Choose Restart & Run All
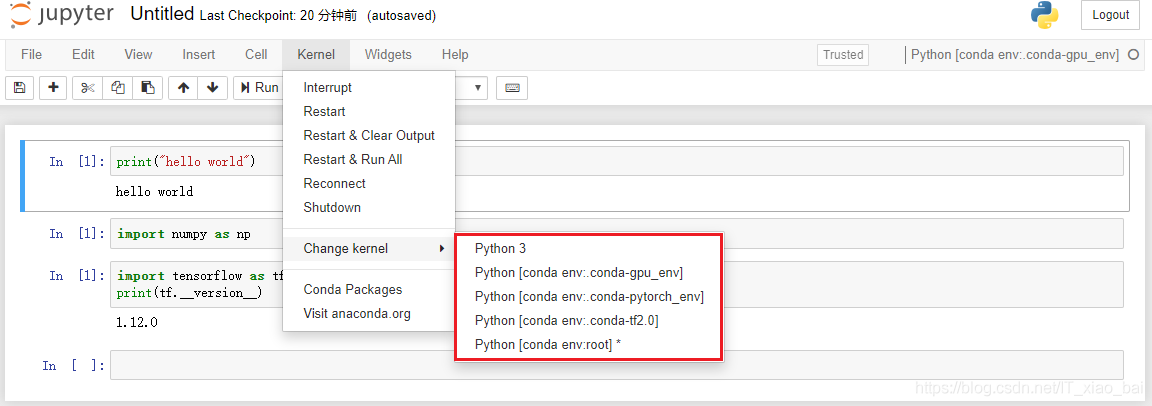 pyautogui.click(x=353, y=159)
